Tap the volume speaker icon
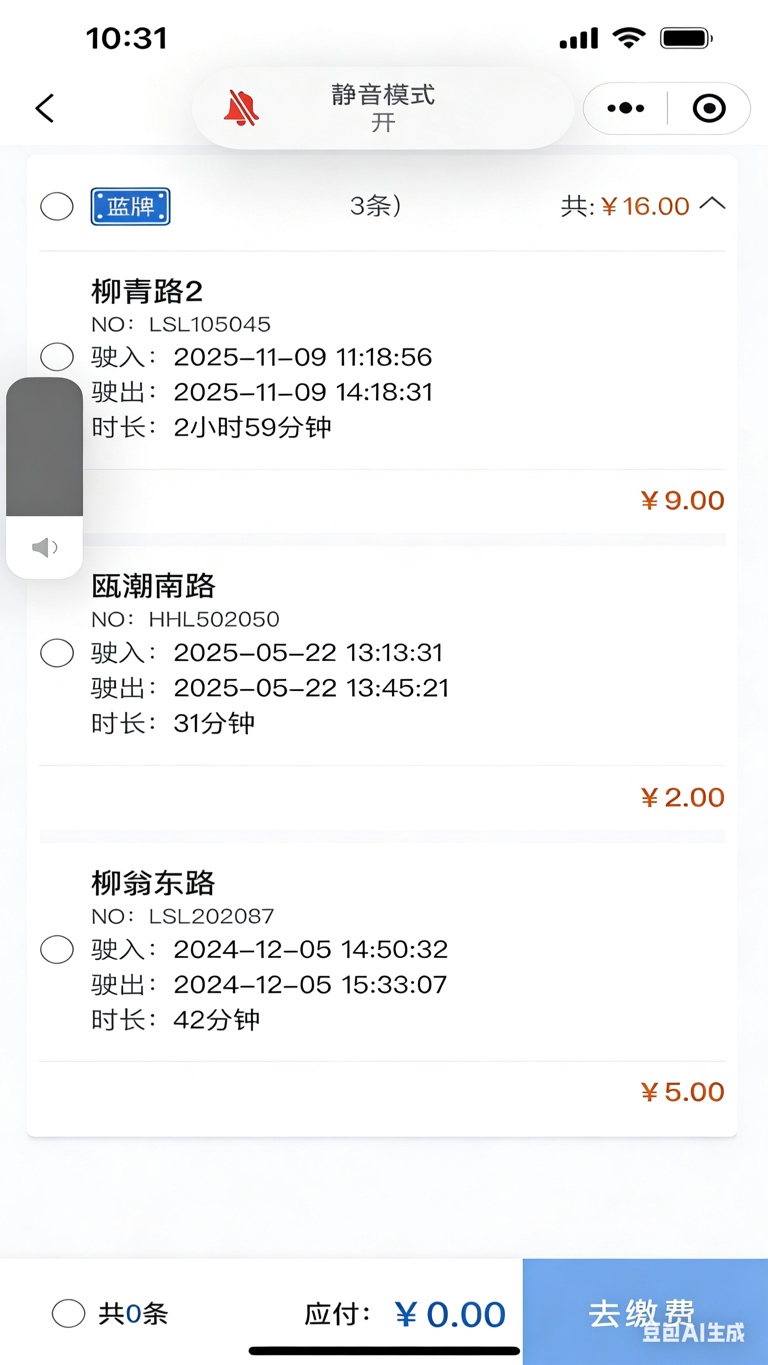 point(44,547)
